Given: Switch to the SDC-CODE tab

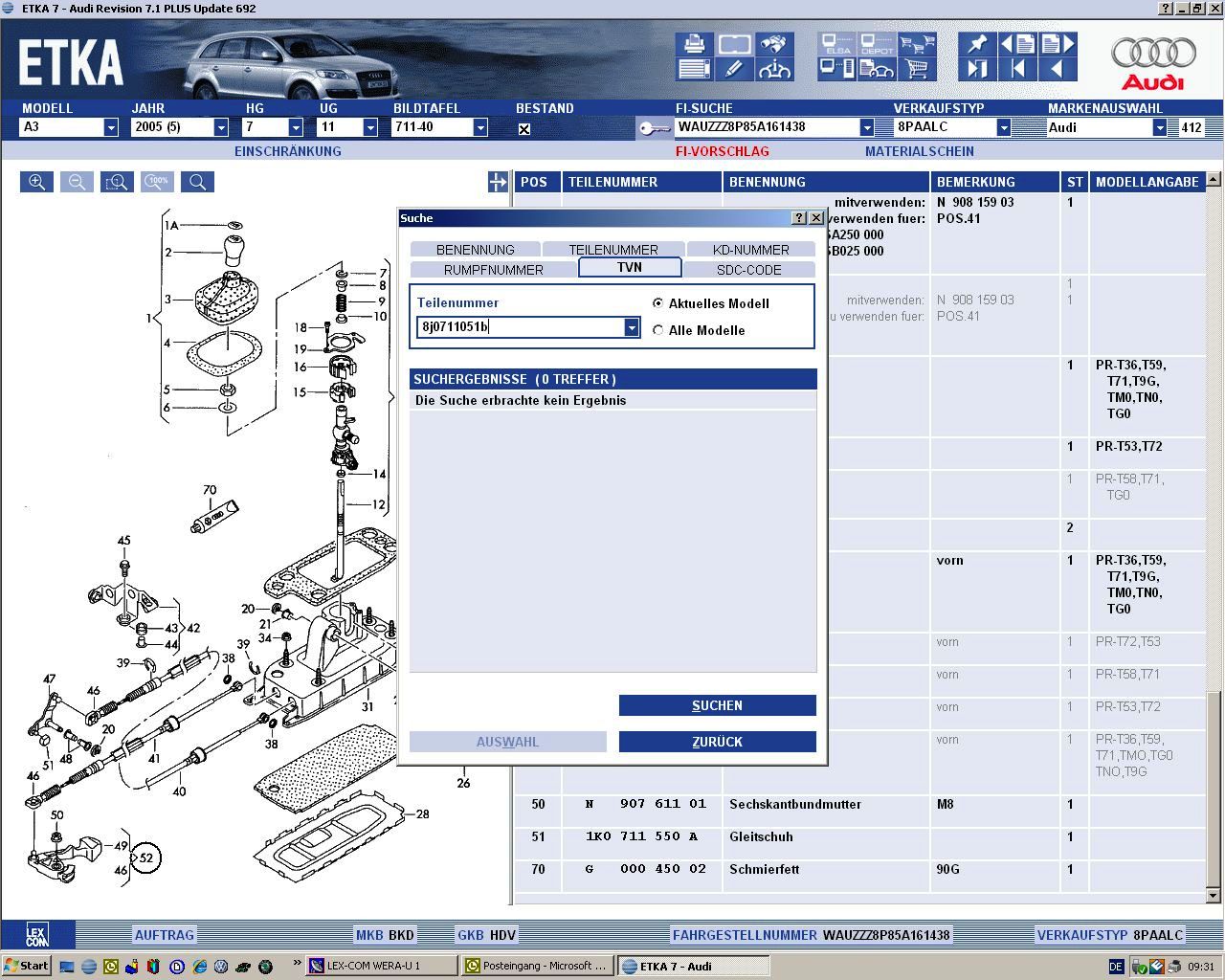Looking at the screenshot, I should pos(749,270).
